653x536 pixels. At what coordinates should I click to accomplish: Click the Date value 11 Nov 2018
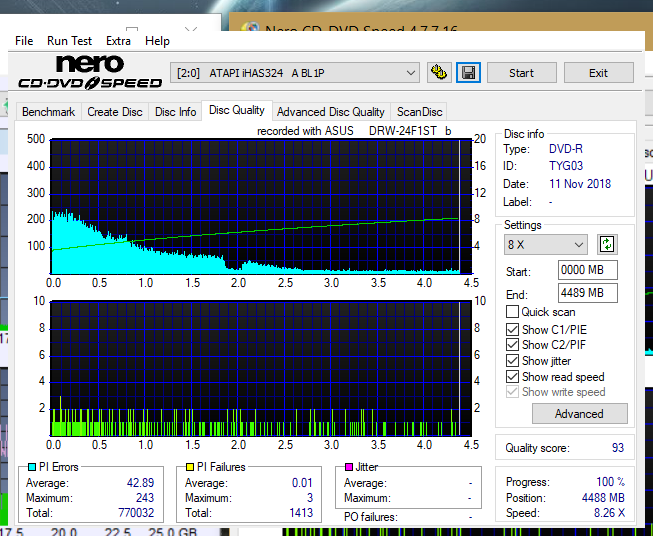click(x=580, y=184)
